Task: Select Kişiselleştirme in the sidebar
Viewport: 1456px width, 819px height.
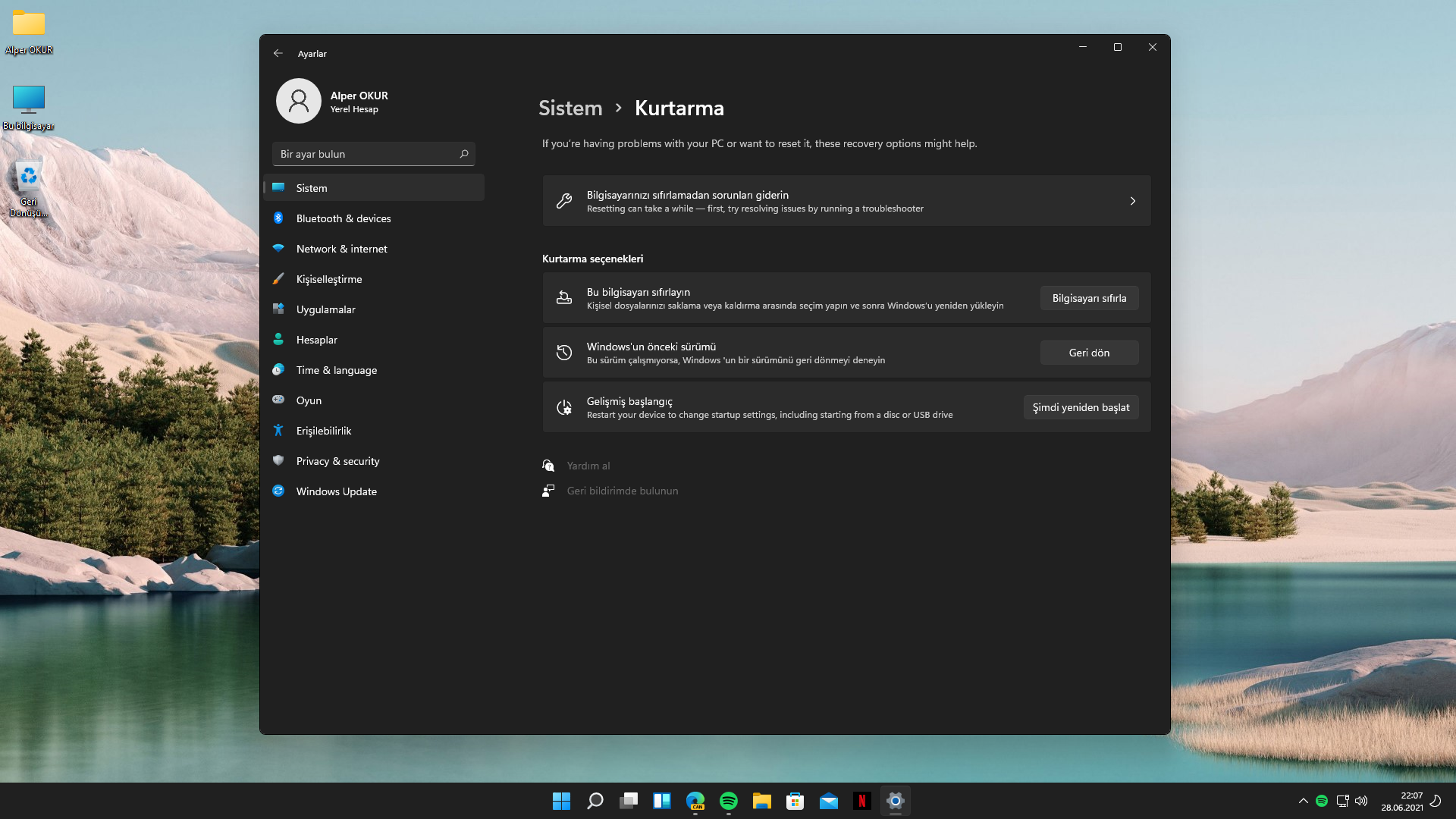Action: coord(328,279)
